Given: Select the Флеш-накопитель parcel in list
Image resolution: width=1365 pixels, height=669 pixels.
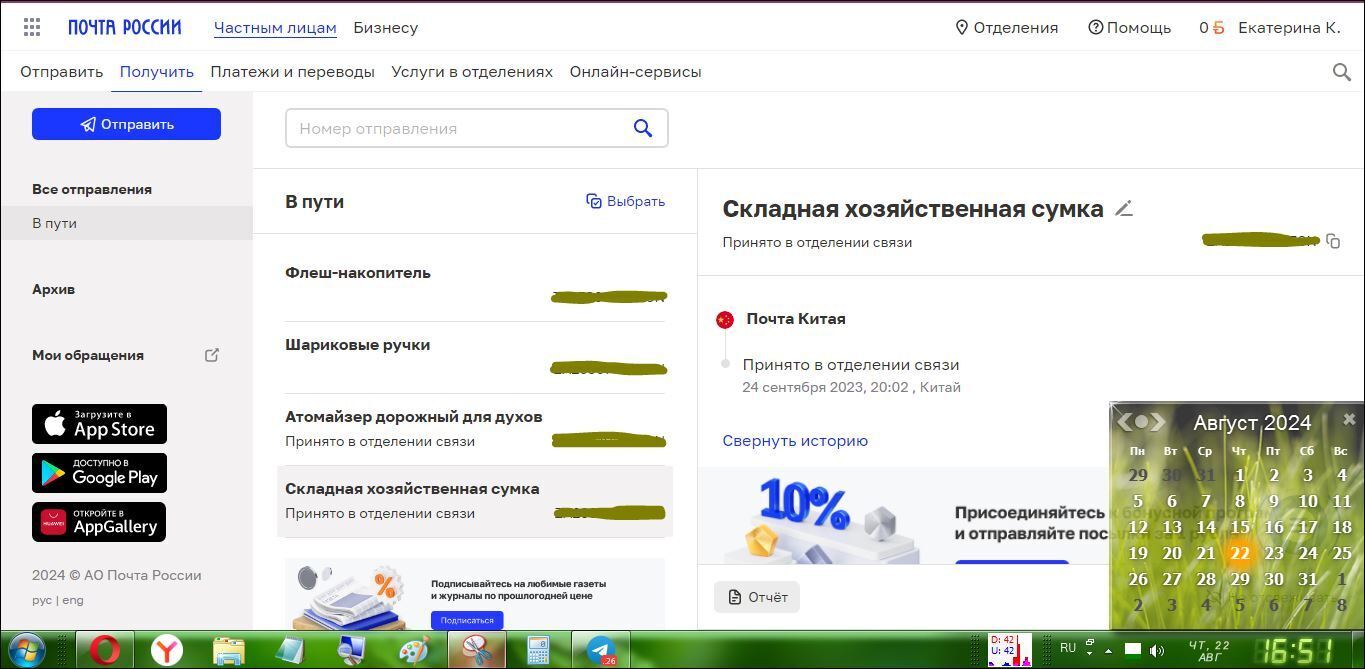Looking at the screenshot, I should (358, 273).
